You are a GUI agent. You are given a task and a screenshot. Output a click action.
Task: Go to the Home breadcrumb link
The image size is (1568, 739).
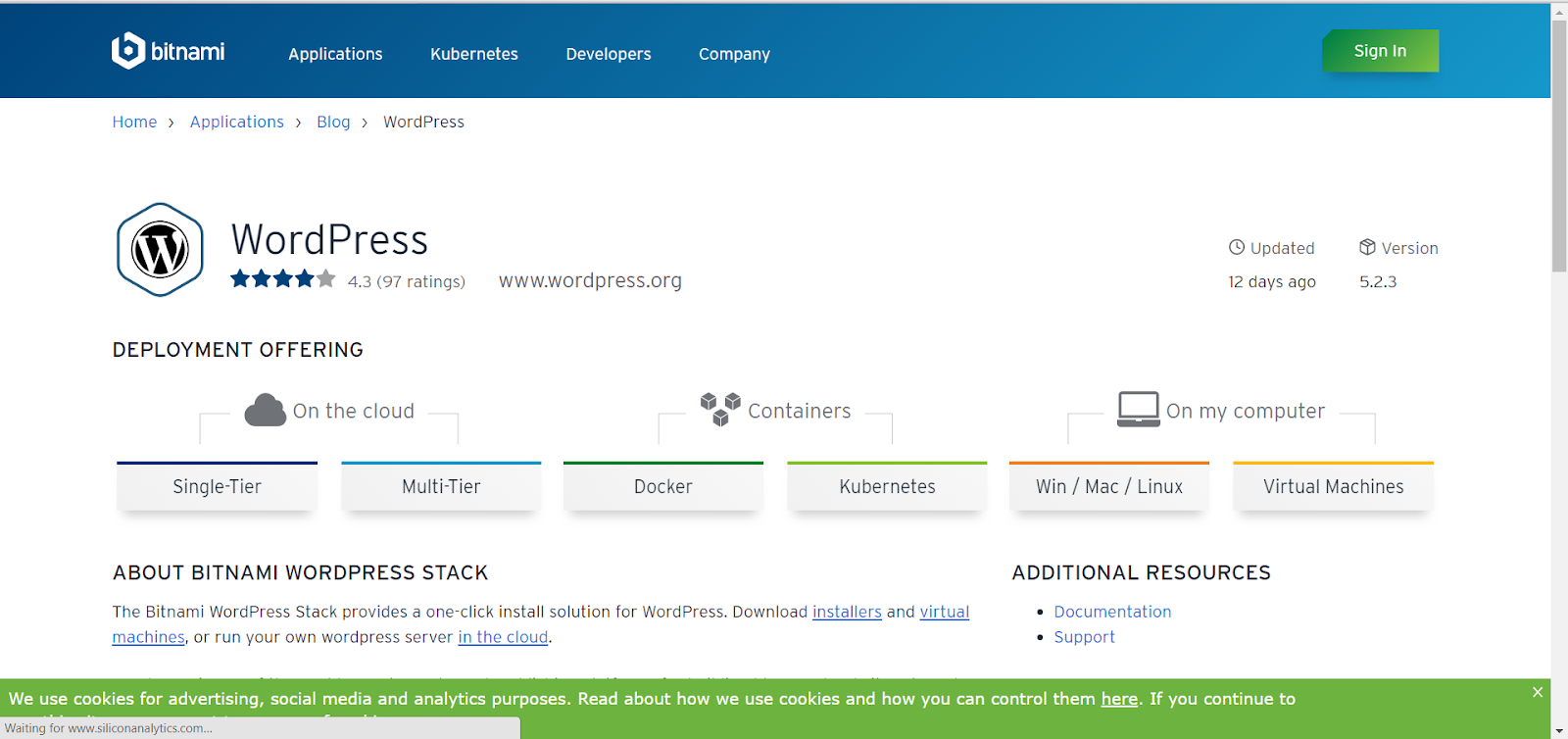click(x=134, y=122)
